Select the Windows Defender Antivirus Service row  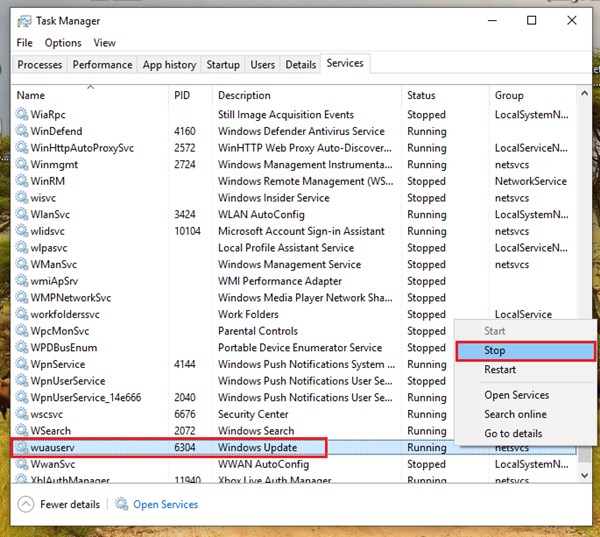[294, 131]
